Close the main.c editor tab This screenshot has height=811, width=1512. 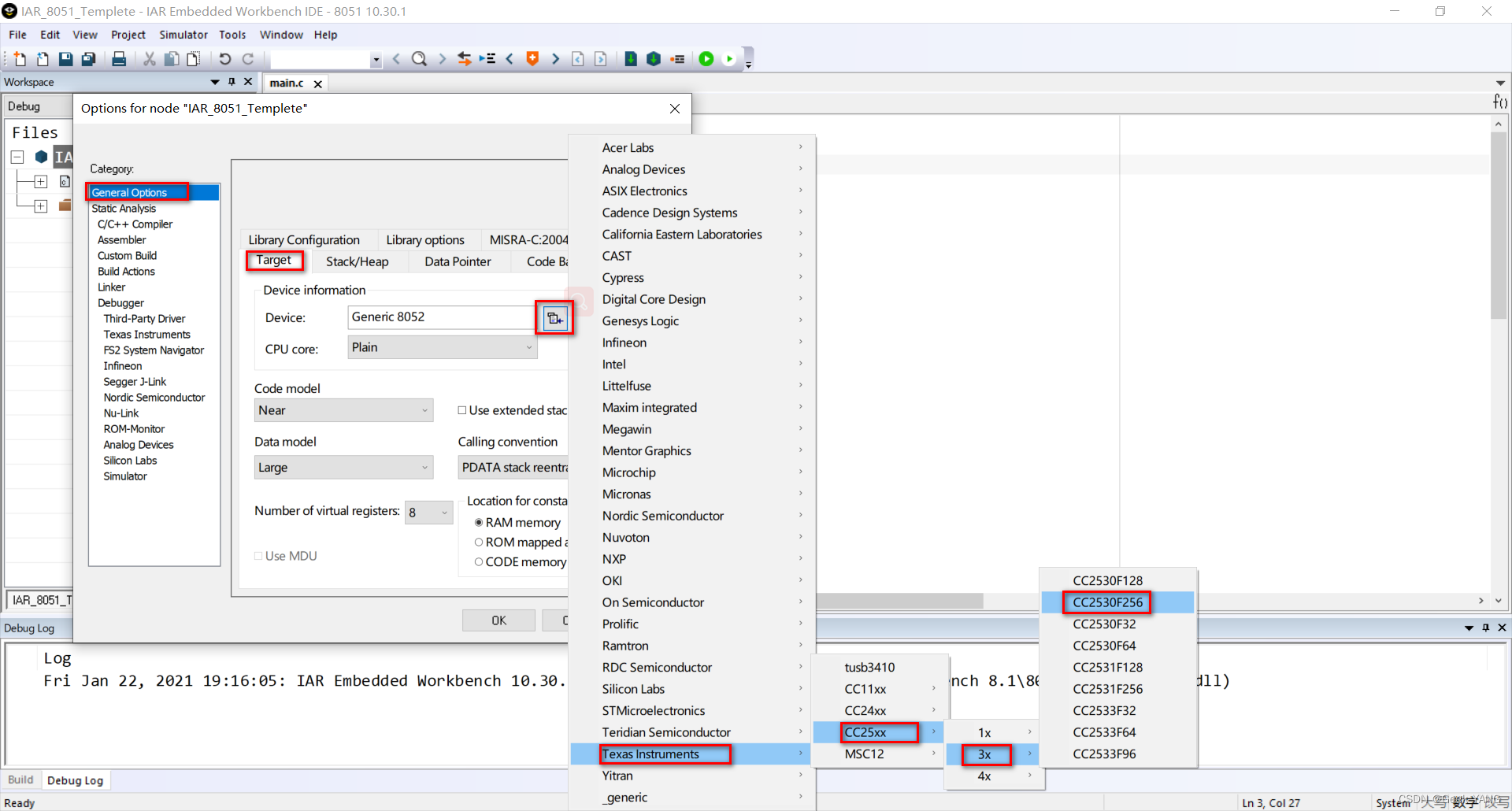tap(318, 83)
